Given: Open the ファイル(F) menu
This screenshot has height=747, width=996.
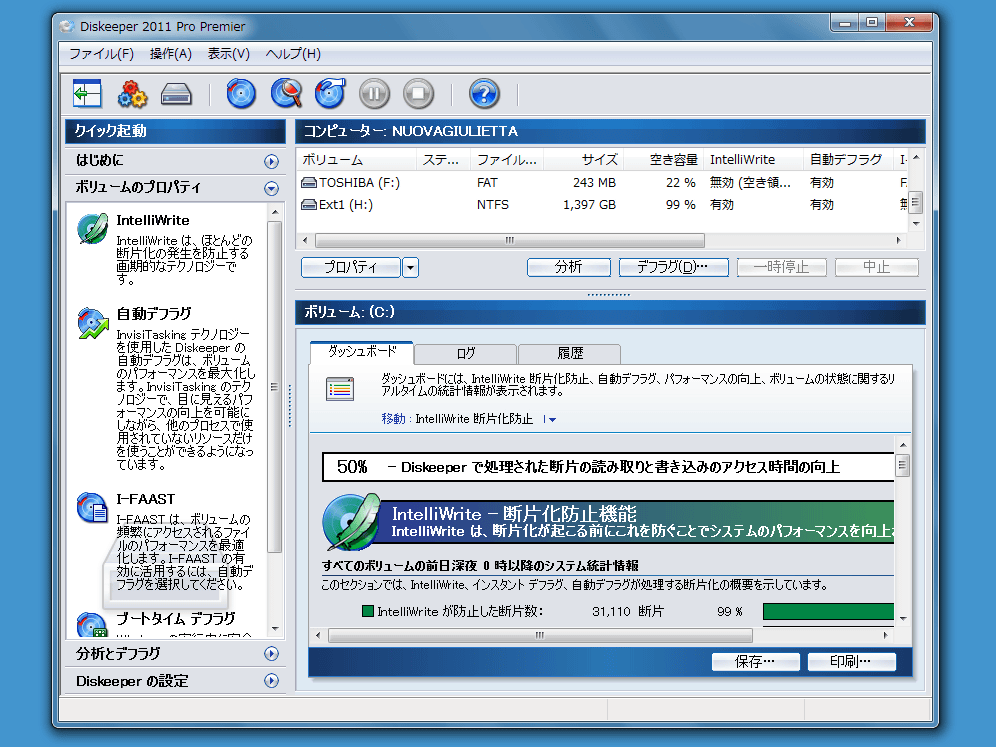Looking at the screenshot, I should [x=101, y=54].
